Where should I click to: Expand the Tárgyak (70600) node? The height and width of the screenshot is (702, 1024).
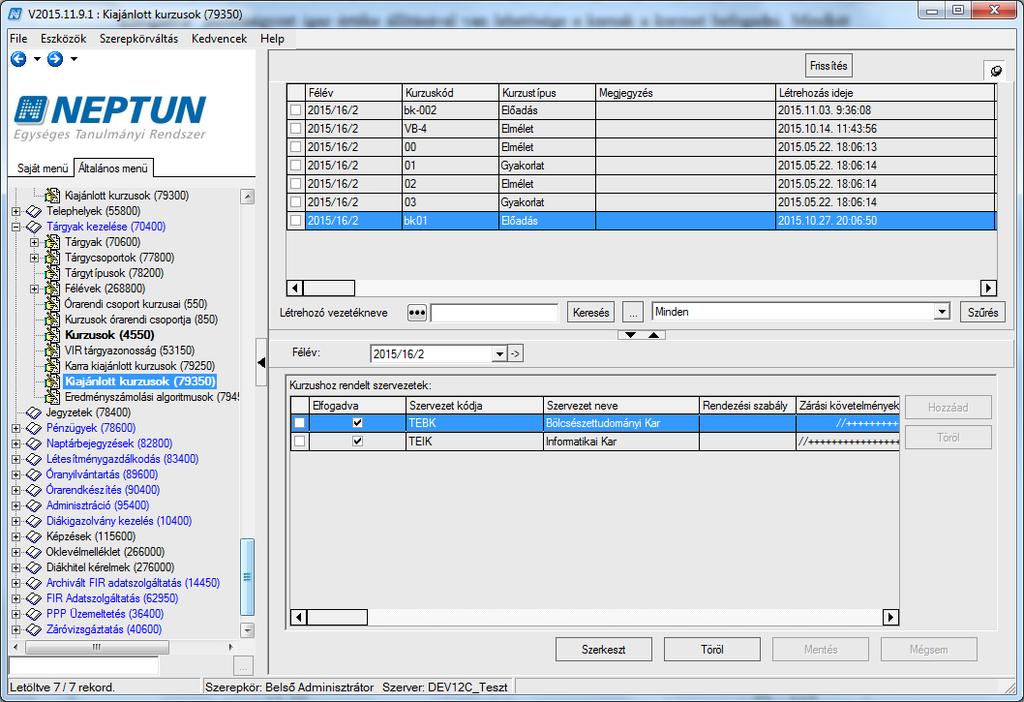click(x=35, y=242)
